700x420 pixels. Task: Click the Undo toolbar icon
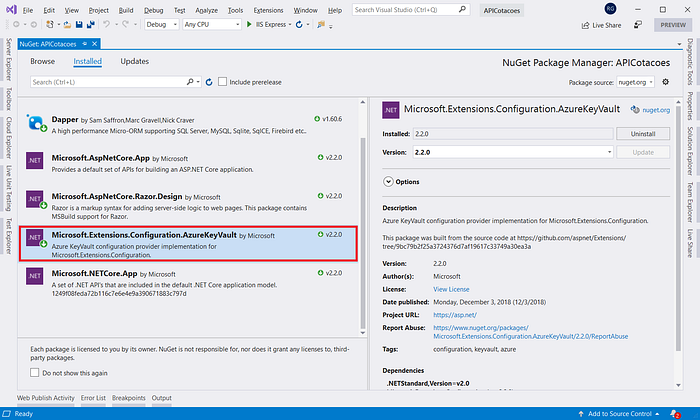pos(106,25)
